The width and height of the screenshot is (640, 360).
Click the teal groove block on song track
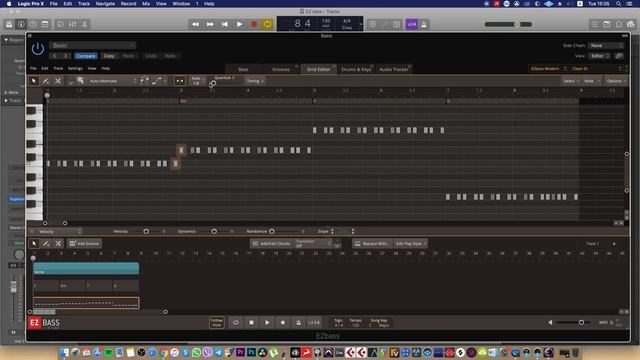pos(86,268)
